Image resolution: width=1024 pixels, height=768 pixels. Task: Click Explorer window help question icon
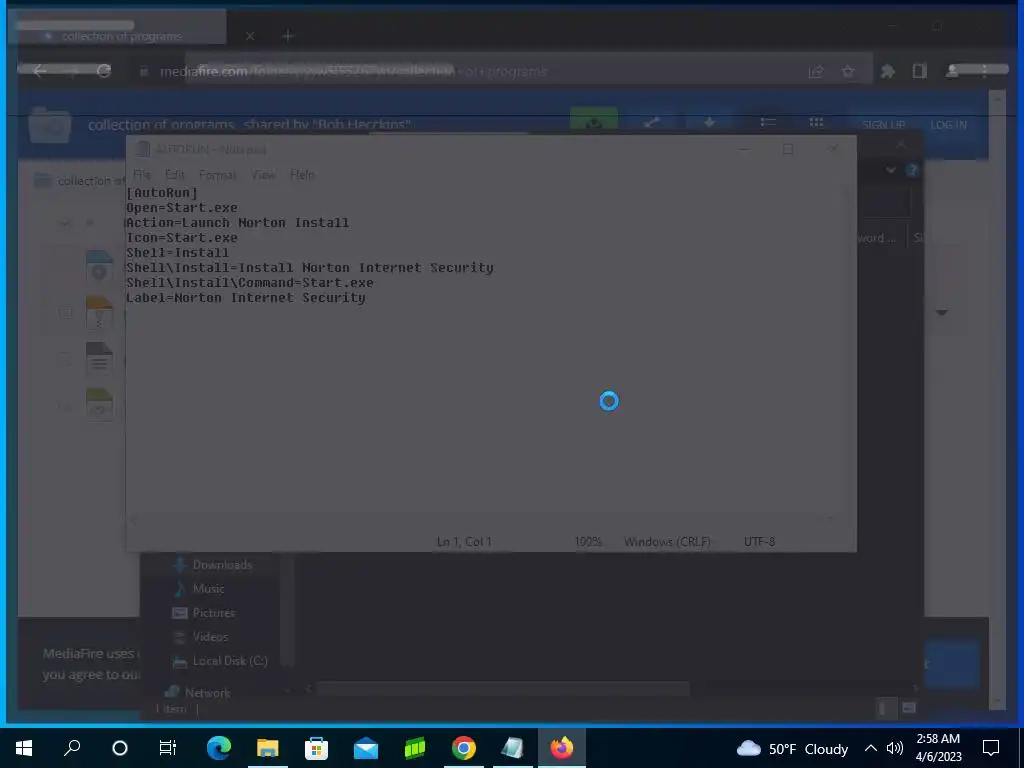click(912, 170)
